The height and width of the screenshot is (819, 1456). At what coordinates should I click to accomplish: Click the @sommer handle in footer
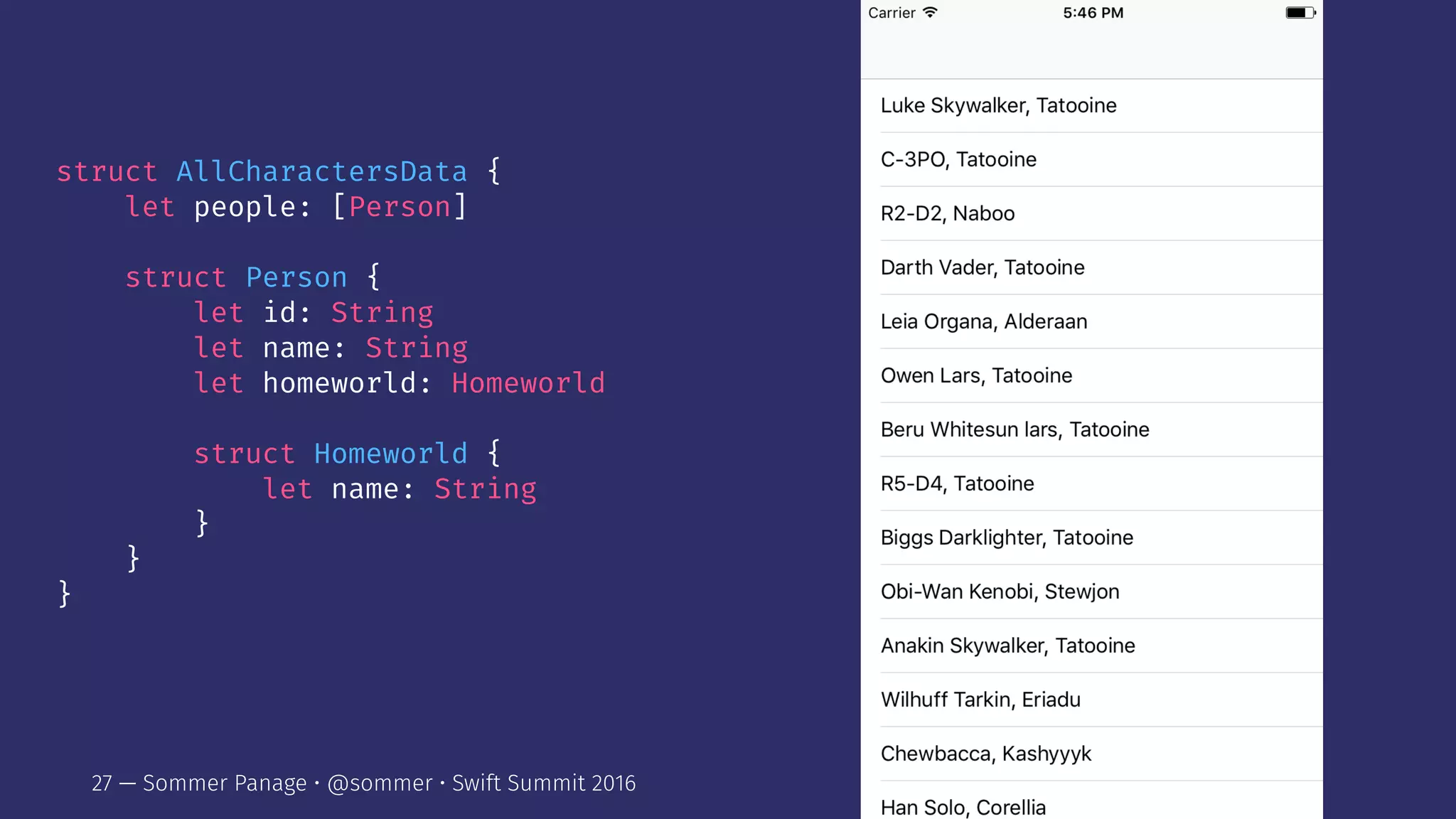380,783
